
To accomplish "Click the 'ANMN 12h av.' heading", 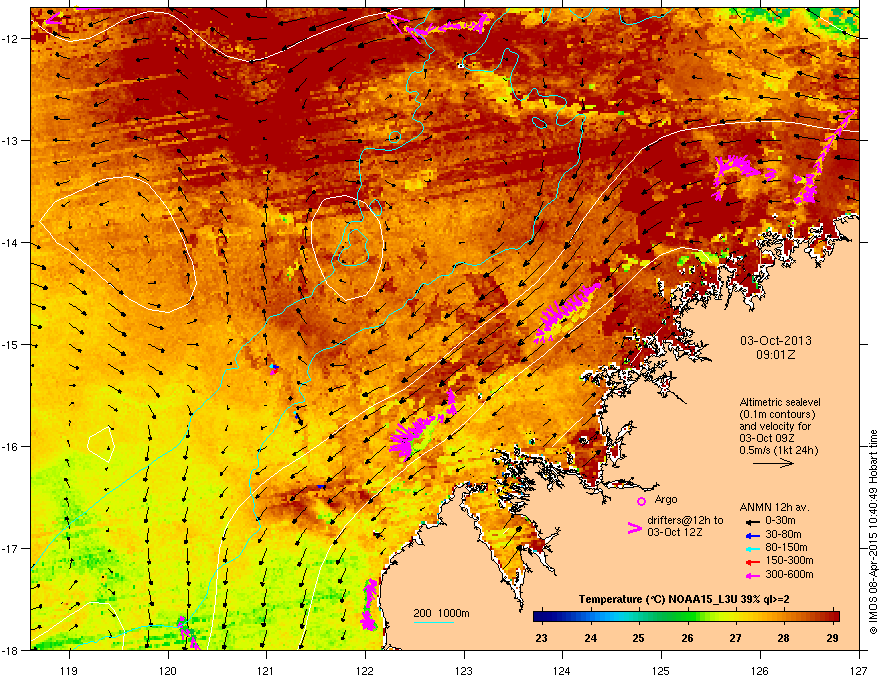I will click(774, 507).
